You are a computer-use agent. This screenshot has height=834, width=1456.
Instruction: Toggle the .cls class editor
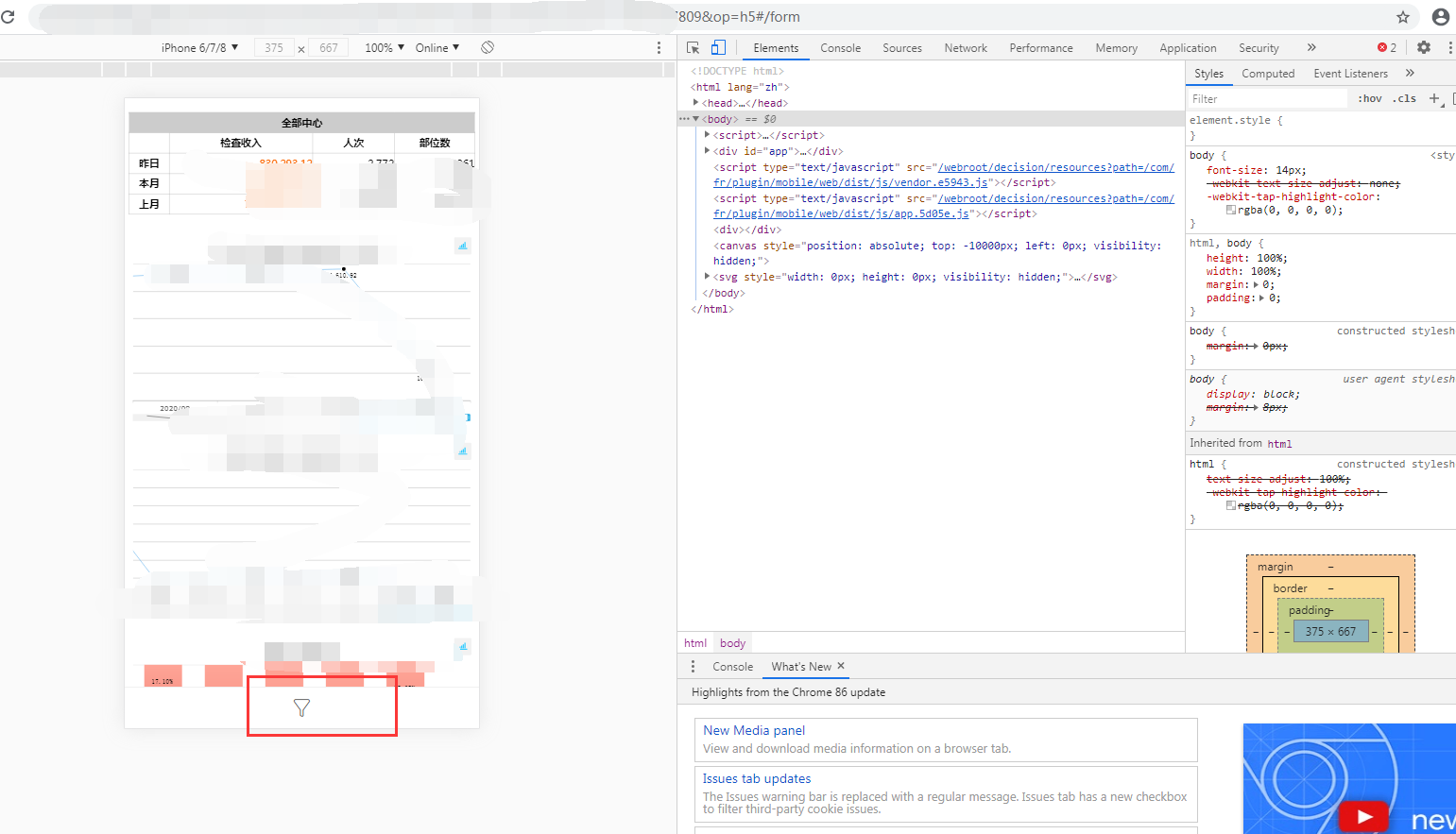1405,98
